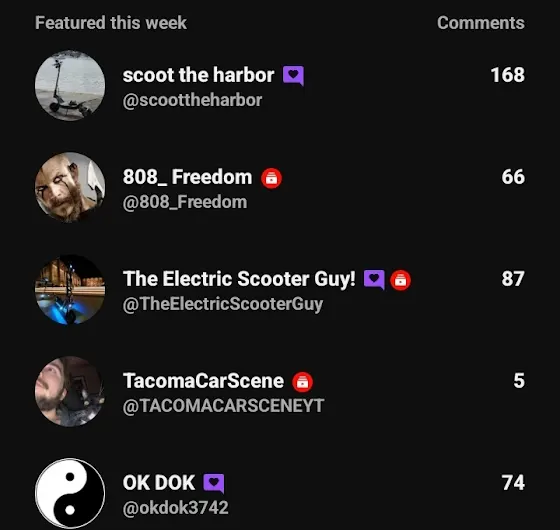Visit the @TheElectricScooterGuy handle

click(x=223, y=304)
